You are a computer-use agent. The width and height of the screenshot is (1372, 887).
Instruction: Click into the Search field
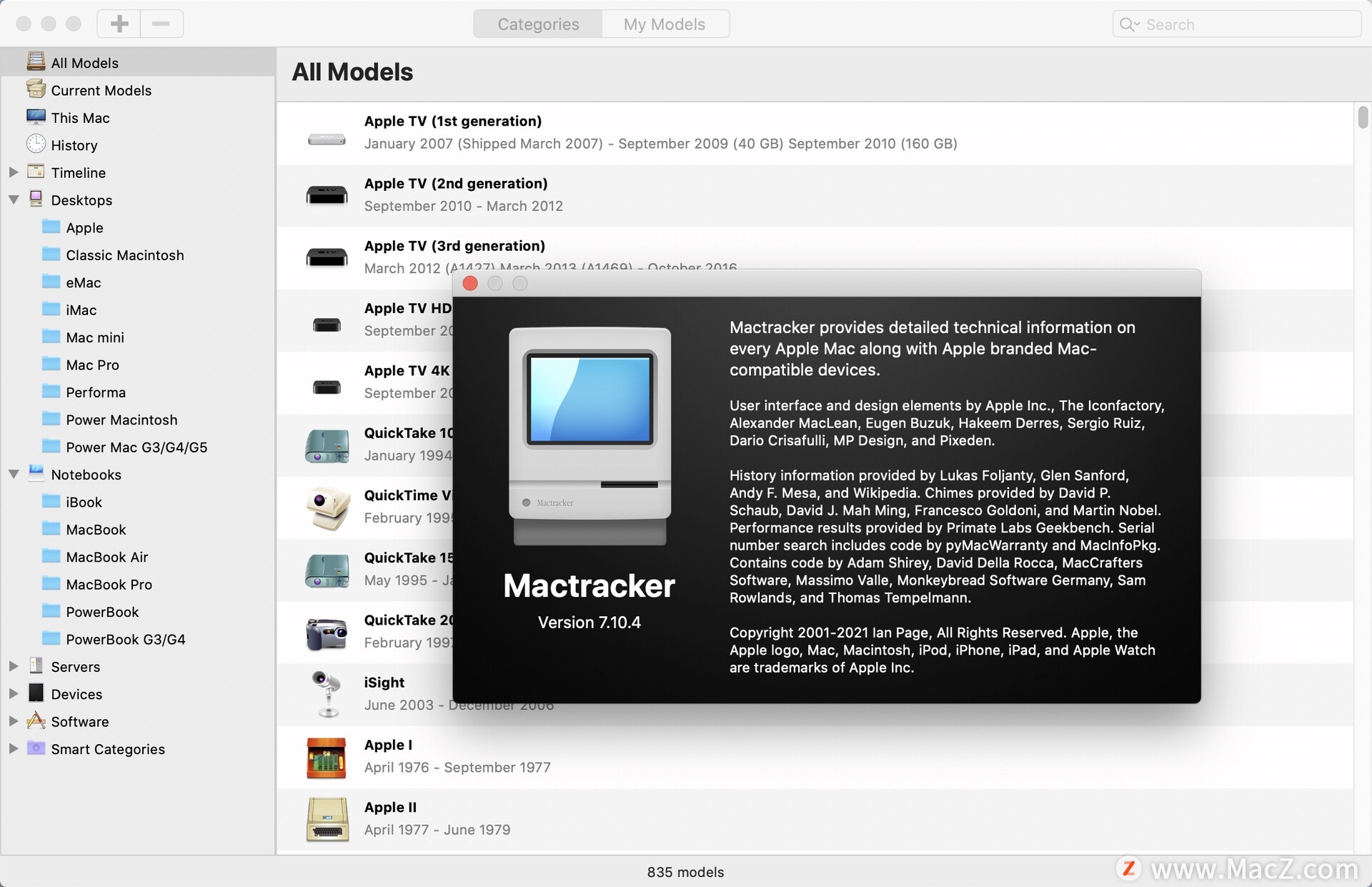point(1236,24)
